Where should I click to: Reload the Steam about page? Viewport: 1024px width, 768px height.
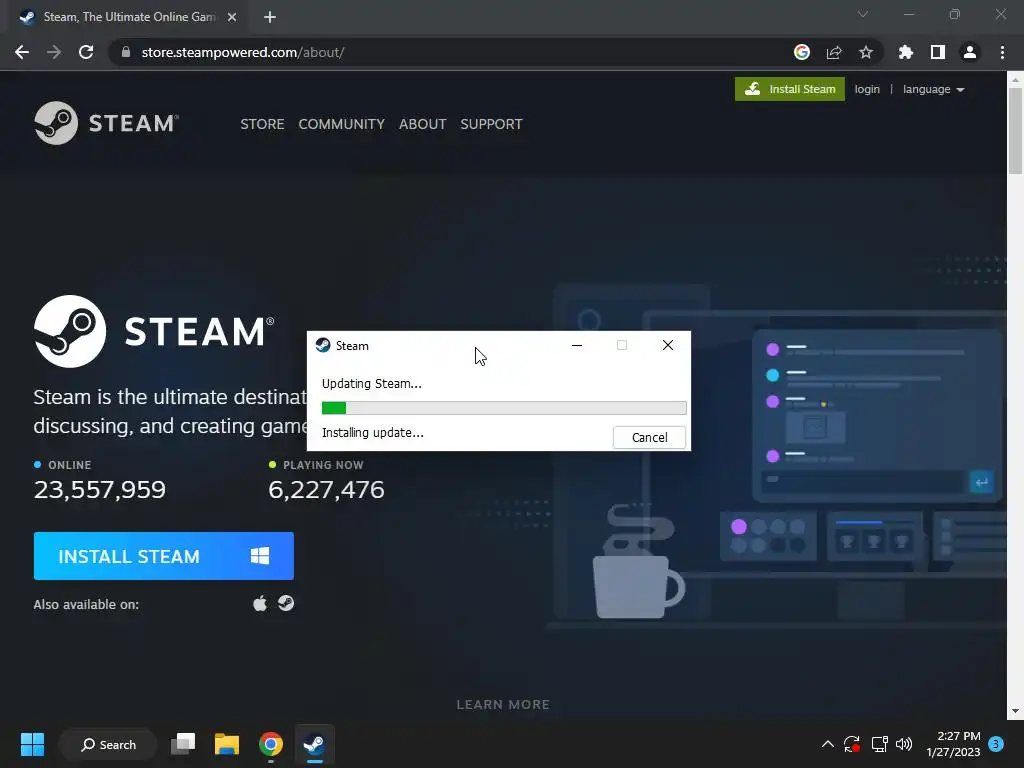tap(86, 52)
